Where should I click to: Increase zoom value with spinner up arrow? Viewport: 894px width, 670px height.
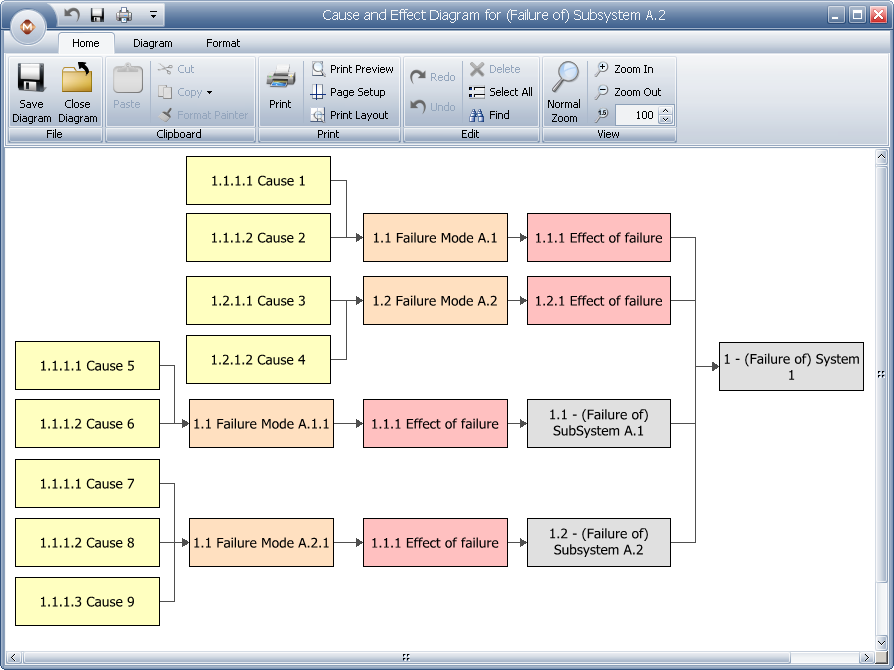point(666,111)
